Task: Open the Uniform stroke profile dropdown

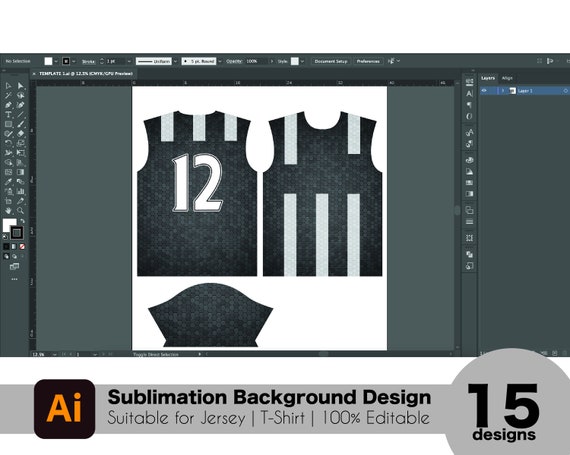Action: (x=175, y=61)
